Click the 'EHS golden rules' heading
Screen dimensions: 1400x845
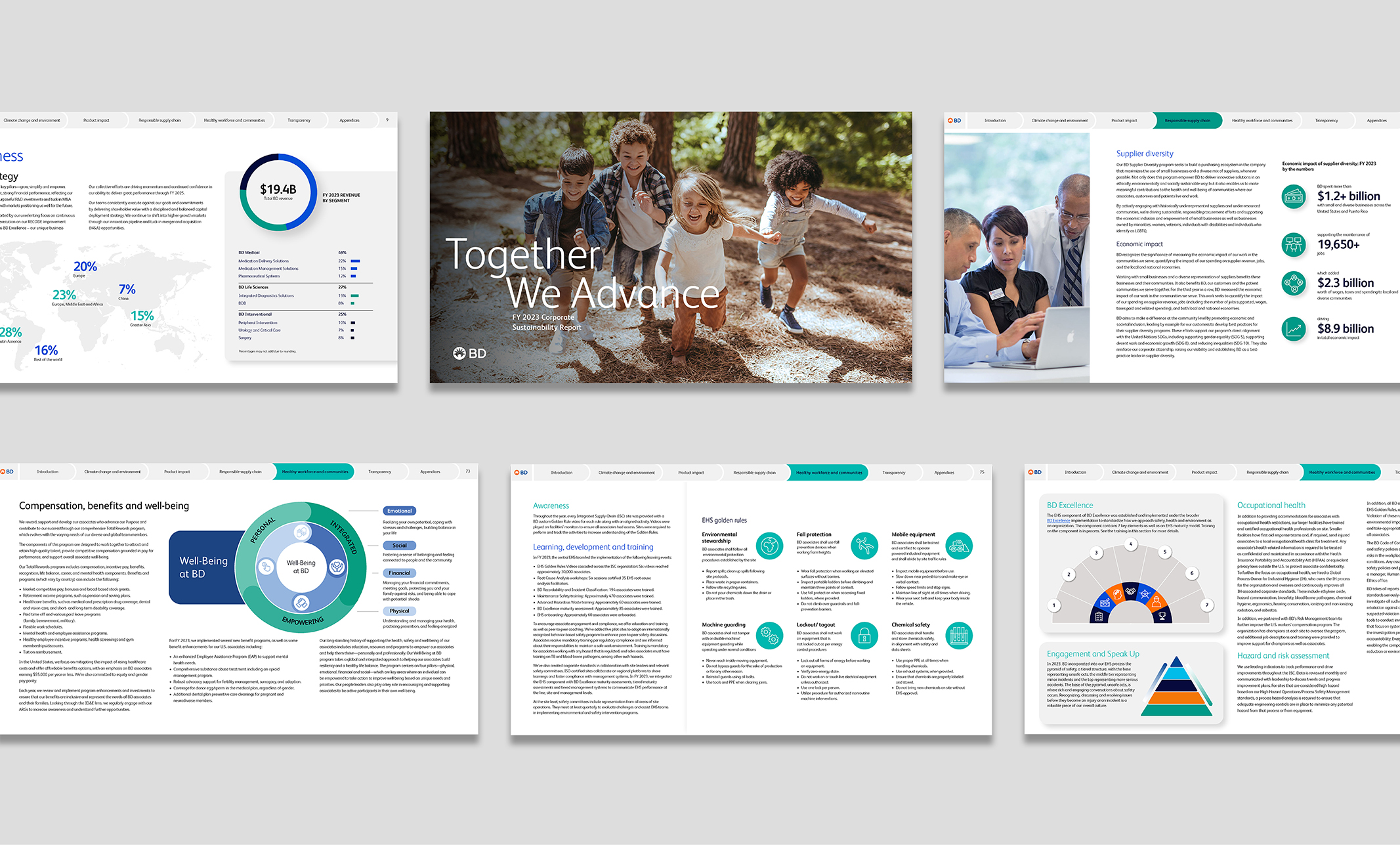click(x=724, y=520)
